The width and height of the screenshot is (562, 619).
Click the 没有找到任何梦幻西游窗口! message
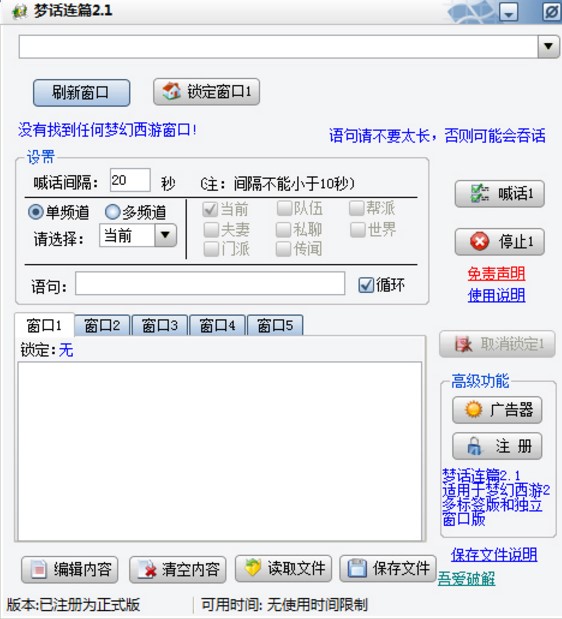[x=107, y=129]
